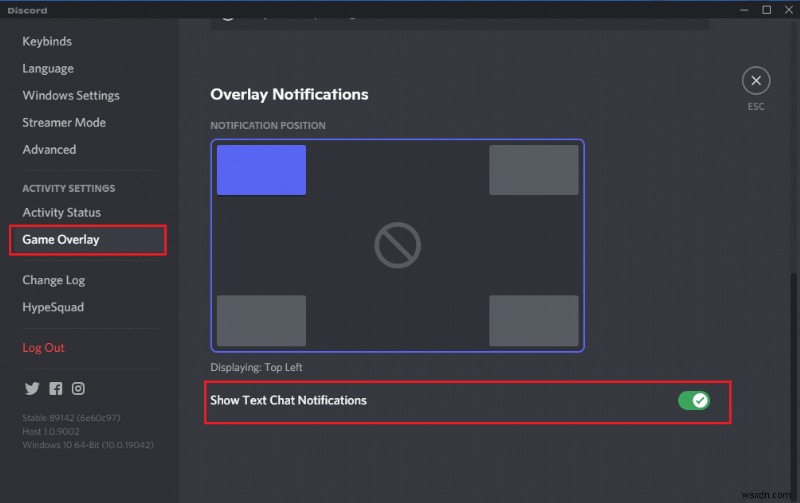Select Game Overlay in sidebar
Viewport: 800px width, 503px height.
tap(88, 240)
